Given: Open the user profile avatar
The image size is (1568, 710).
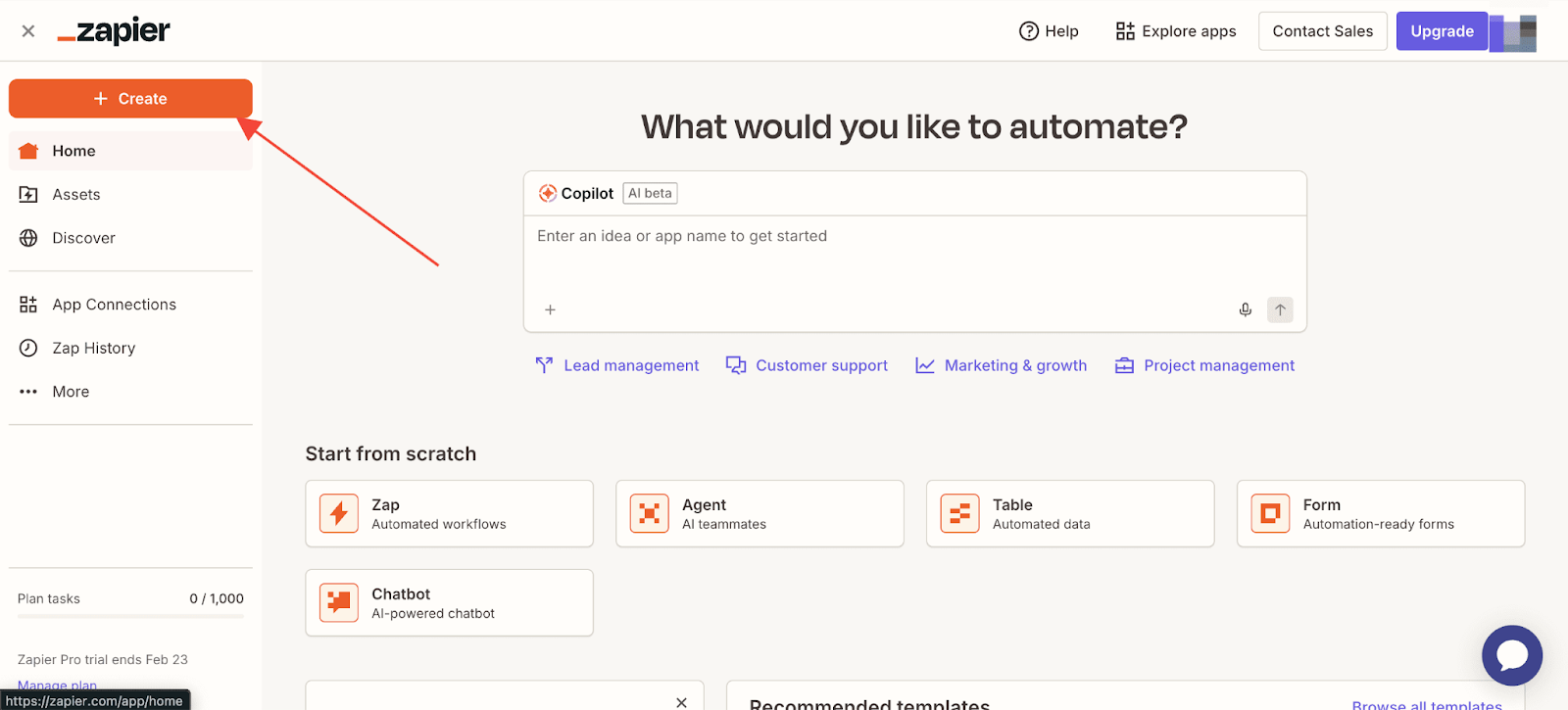Looking at the screenshot, I should coord(1513,31).
